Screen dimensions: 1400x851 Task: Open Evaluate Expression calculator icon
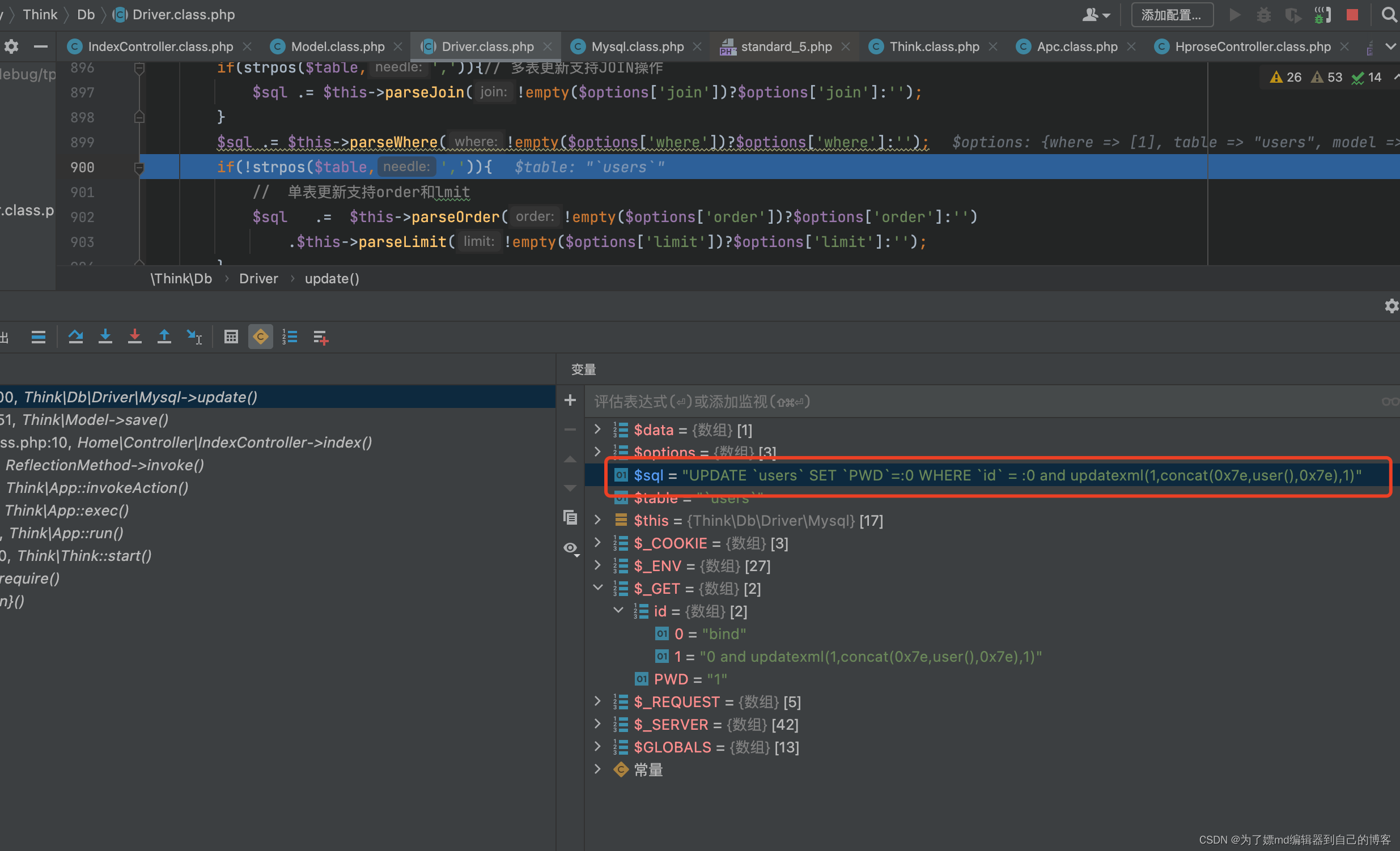231,337
